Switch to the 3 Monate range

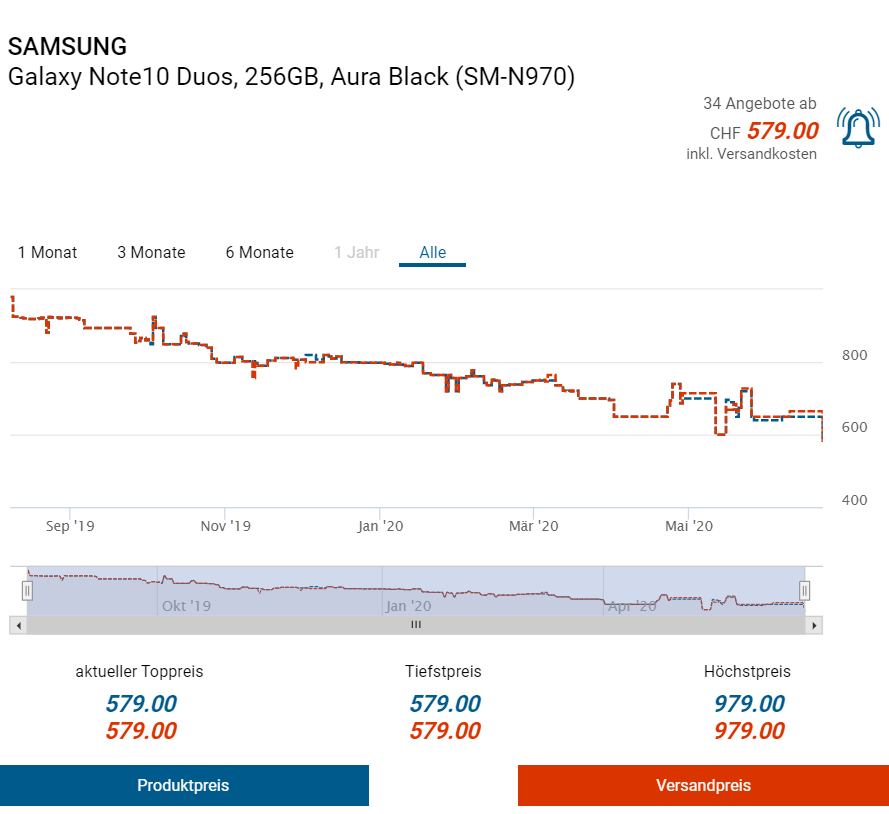pos(151,252)
